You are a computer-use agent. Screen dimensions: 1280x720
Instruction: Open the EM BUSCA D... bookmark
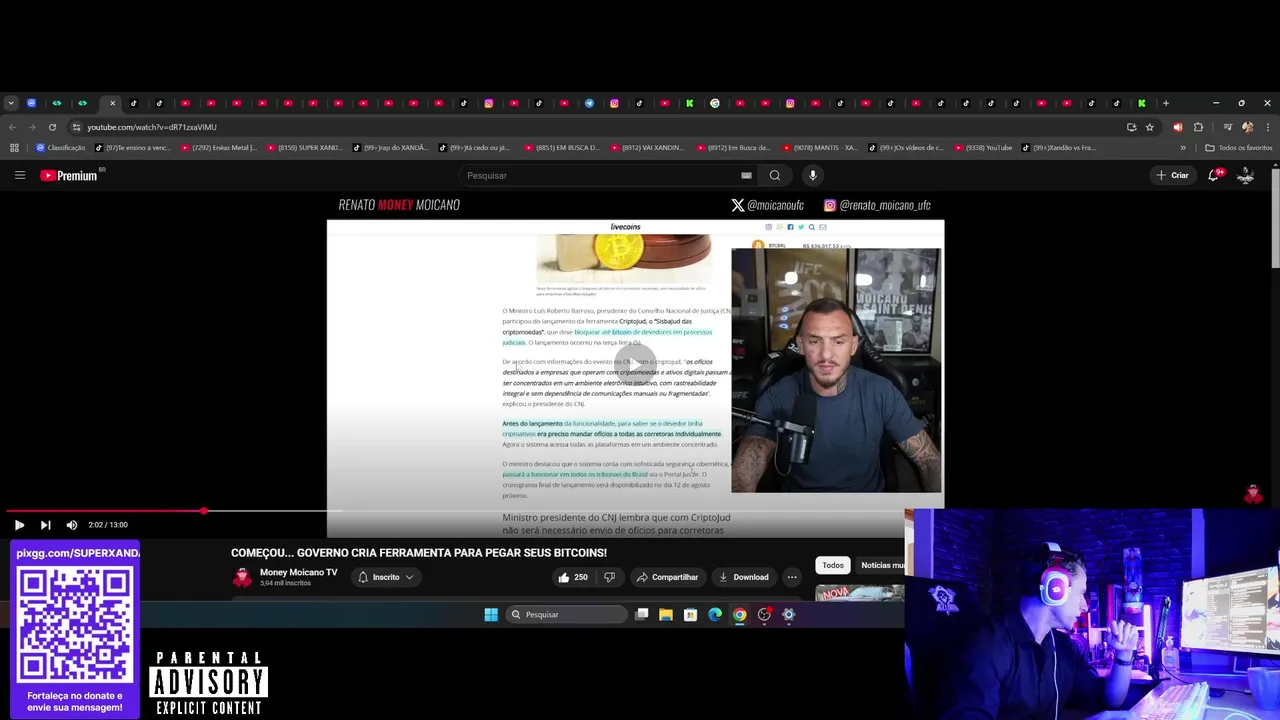pos(562,148)
